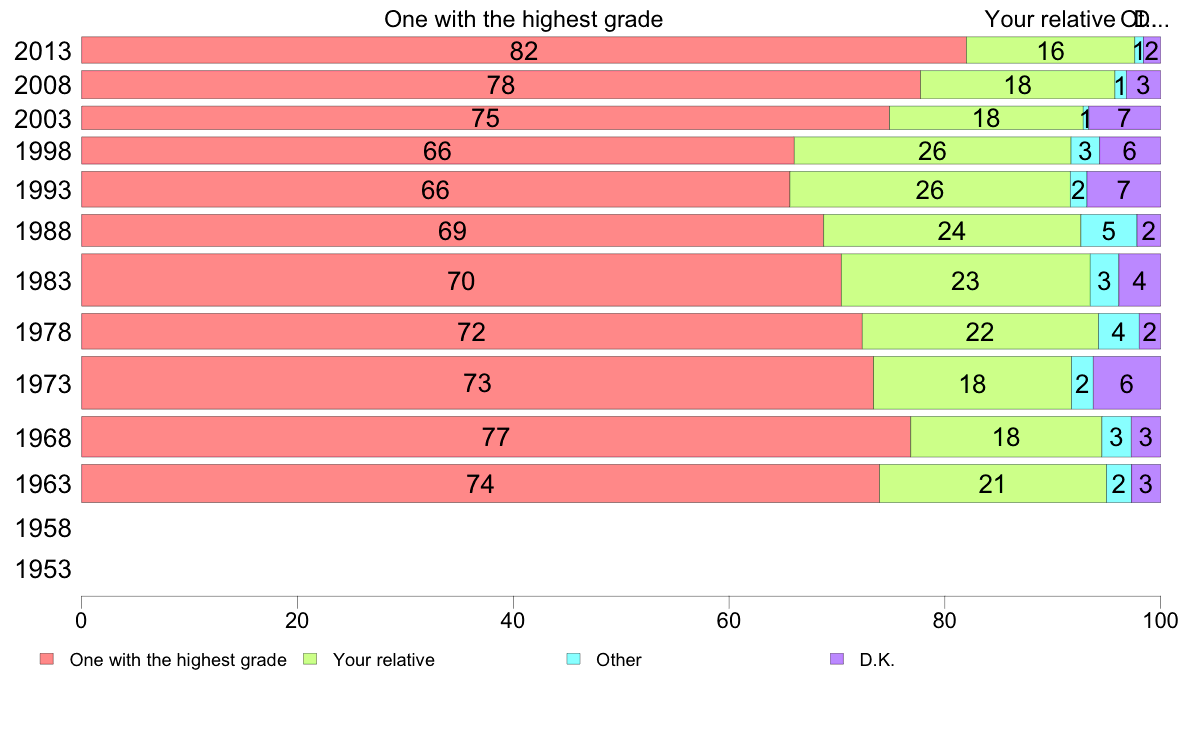Click the green Your relative legend swatch
This screenshot has width=1188, height=736.
pos(310,659)
